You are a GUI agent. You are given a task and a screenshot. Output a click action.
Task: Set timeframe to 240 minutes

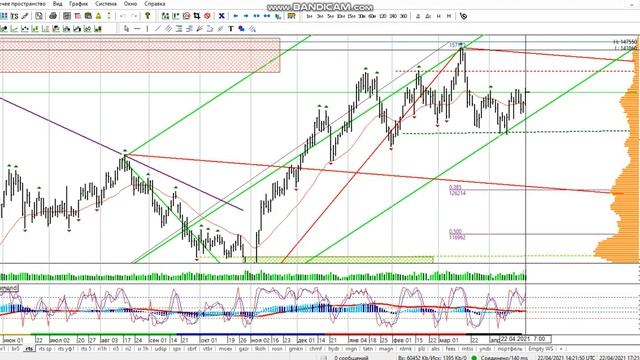pos(393,16)
